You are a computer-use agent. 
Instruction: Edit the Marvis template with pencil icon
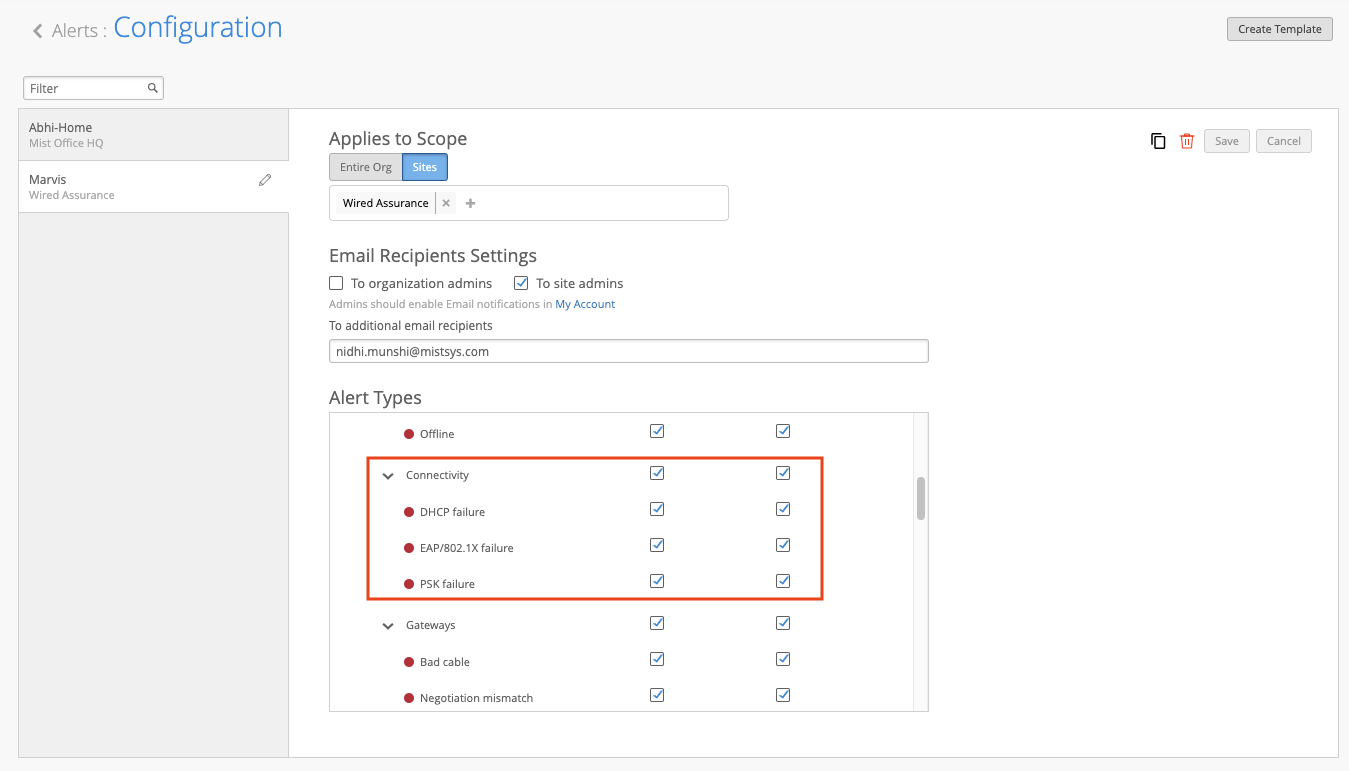(x=265, y=180)
